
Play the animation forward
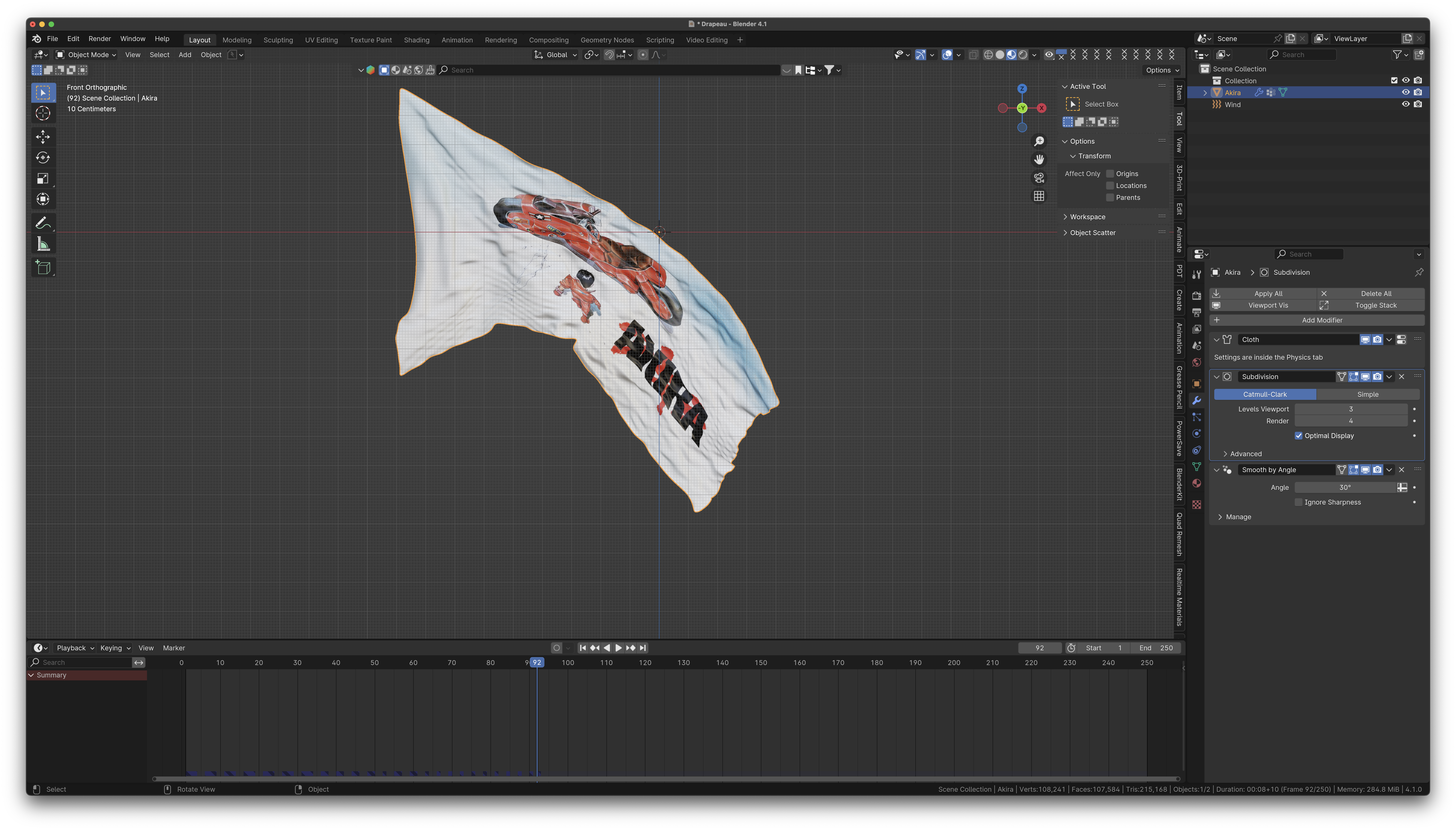(619, 648)
